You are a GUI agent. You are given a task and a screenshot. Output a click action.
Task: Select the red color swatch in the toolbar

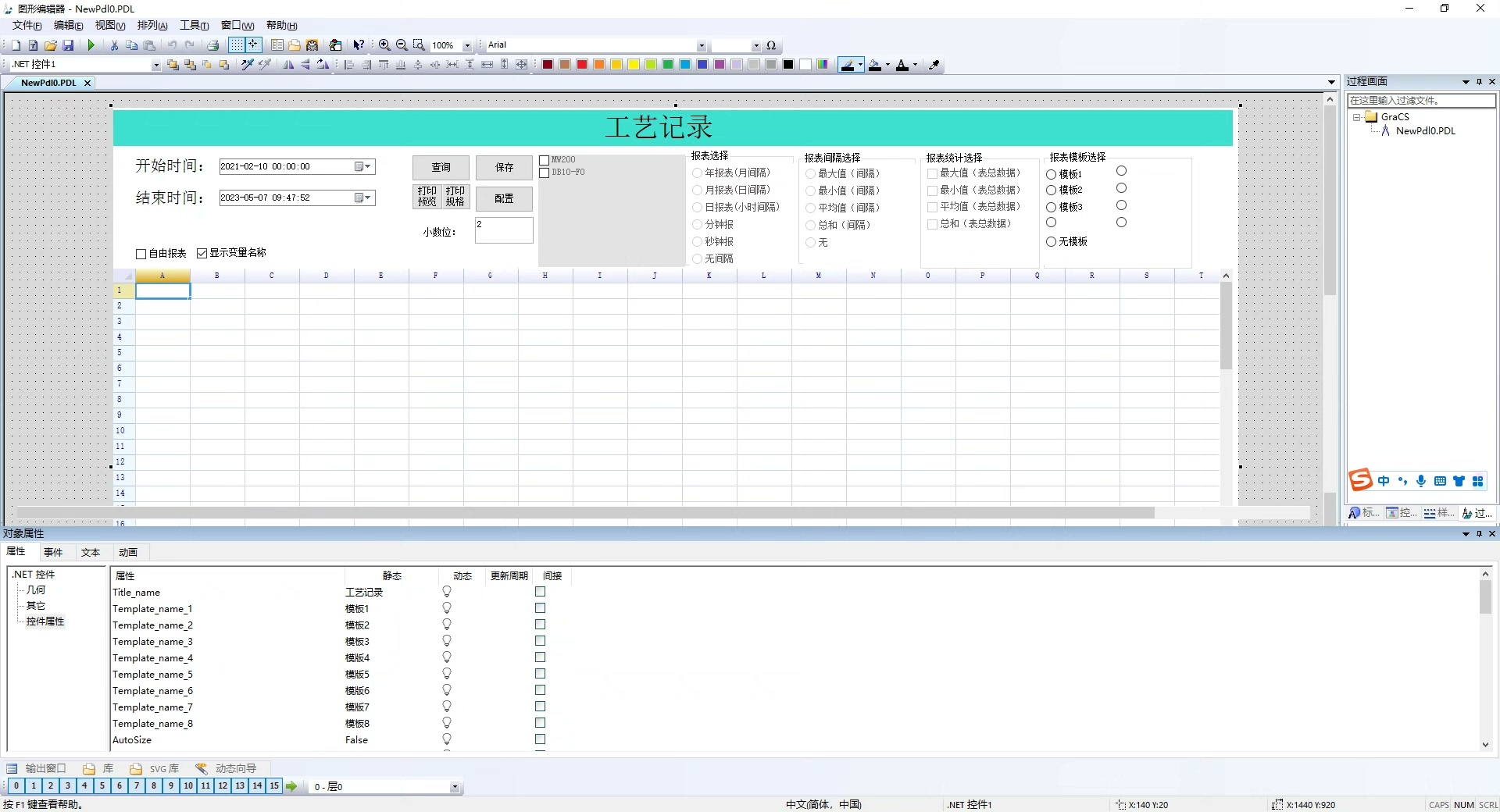581,66
